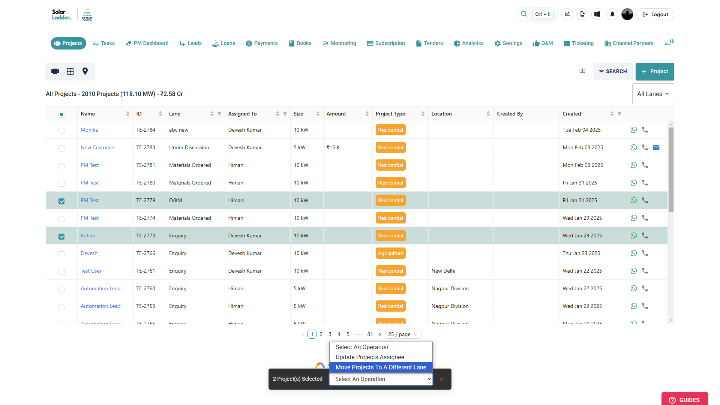The width and height of the screenshot is (720, 405).
Task: Click the + Project button
Action: (655, 71)
